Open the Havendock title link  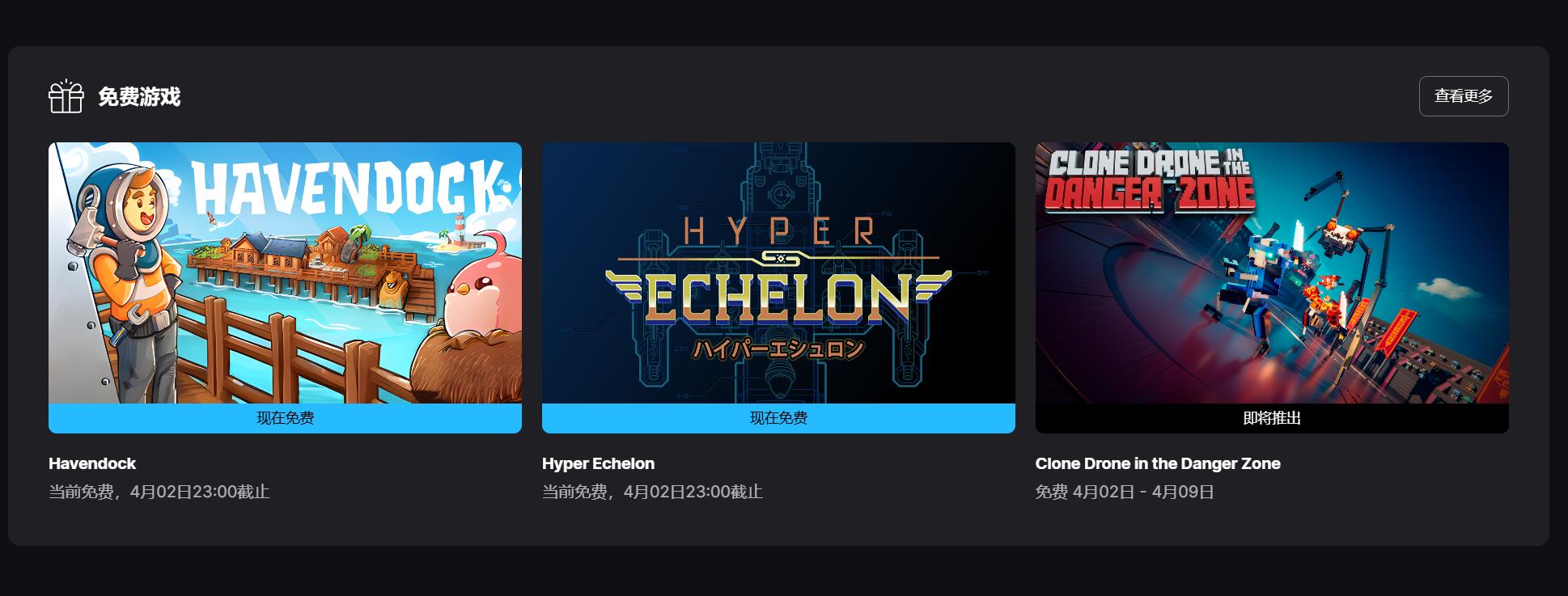coord(92,463)
